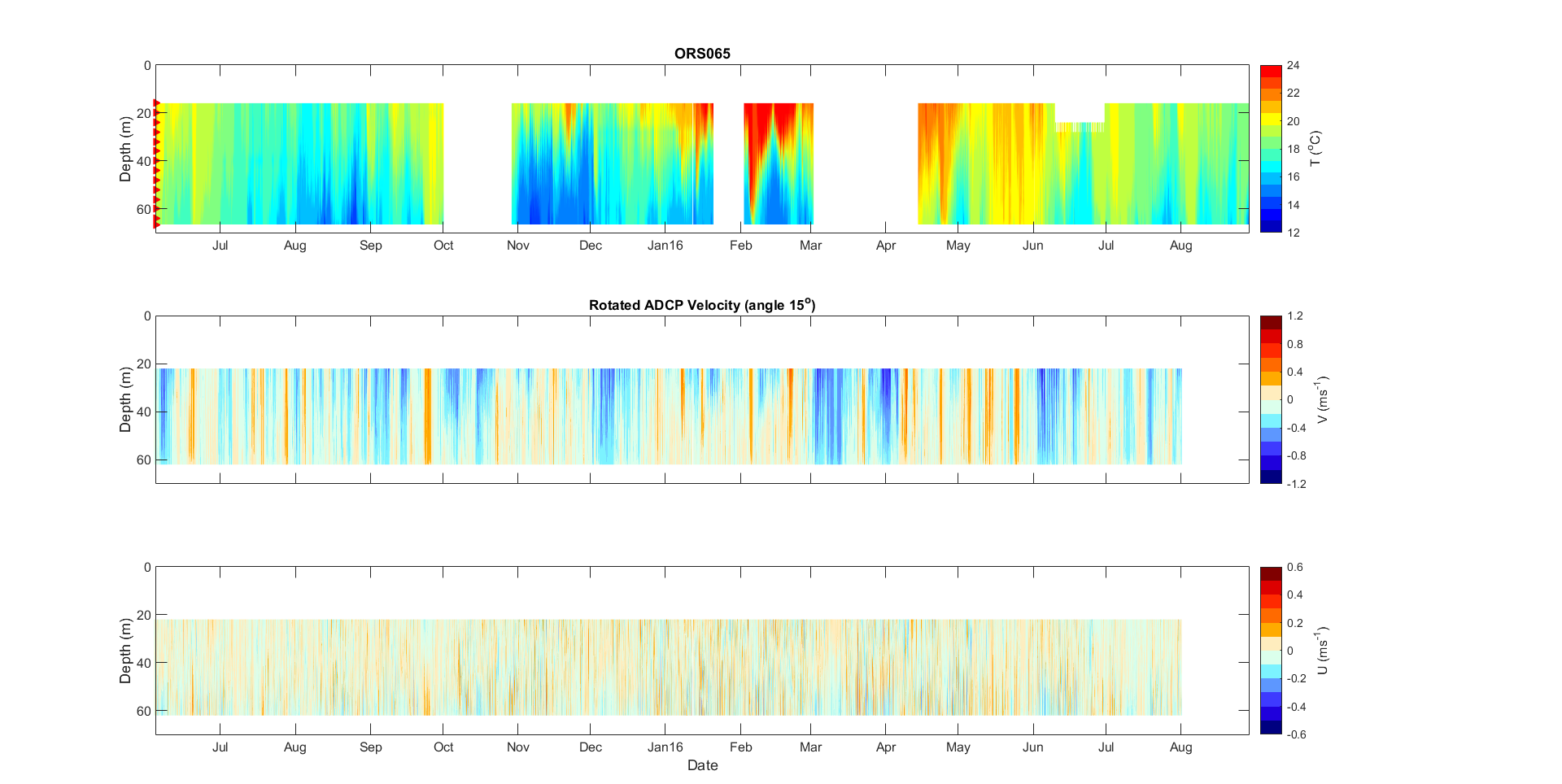Click the Date x-axis label
Screen dimensions: 1562x784
702,765
